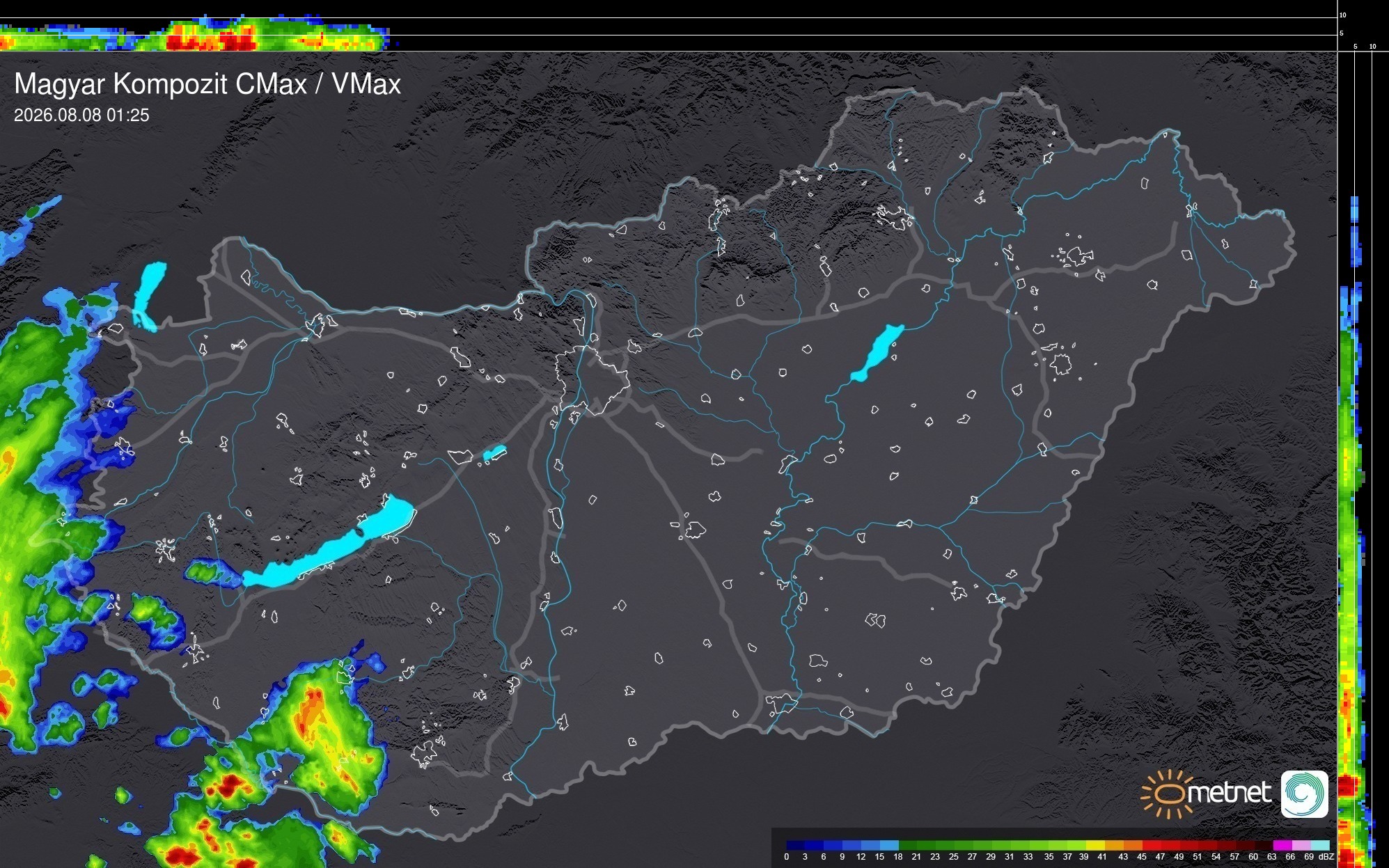Click the "29" value on the dBZ scale
The height and width of the screenshot is (868, 1389).
(991, 857)
